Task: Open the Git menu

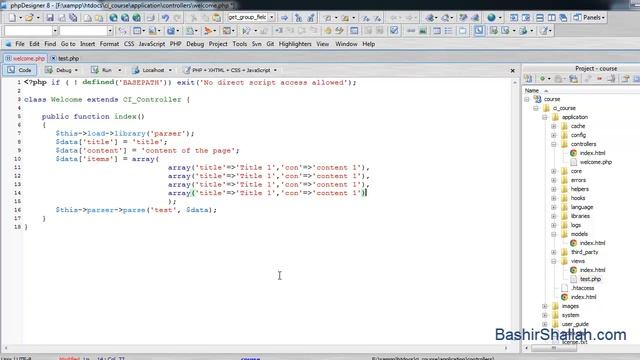Action: pos(270,44)
